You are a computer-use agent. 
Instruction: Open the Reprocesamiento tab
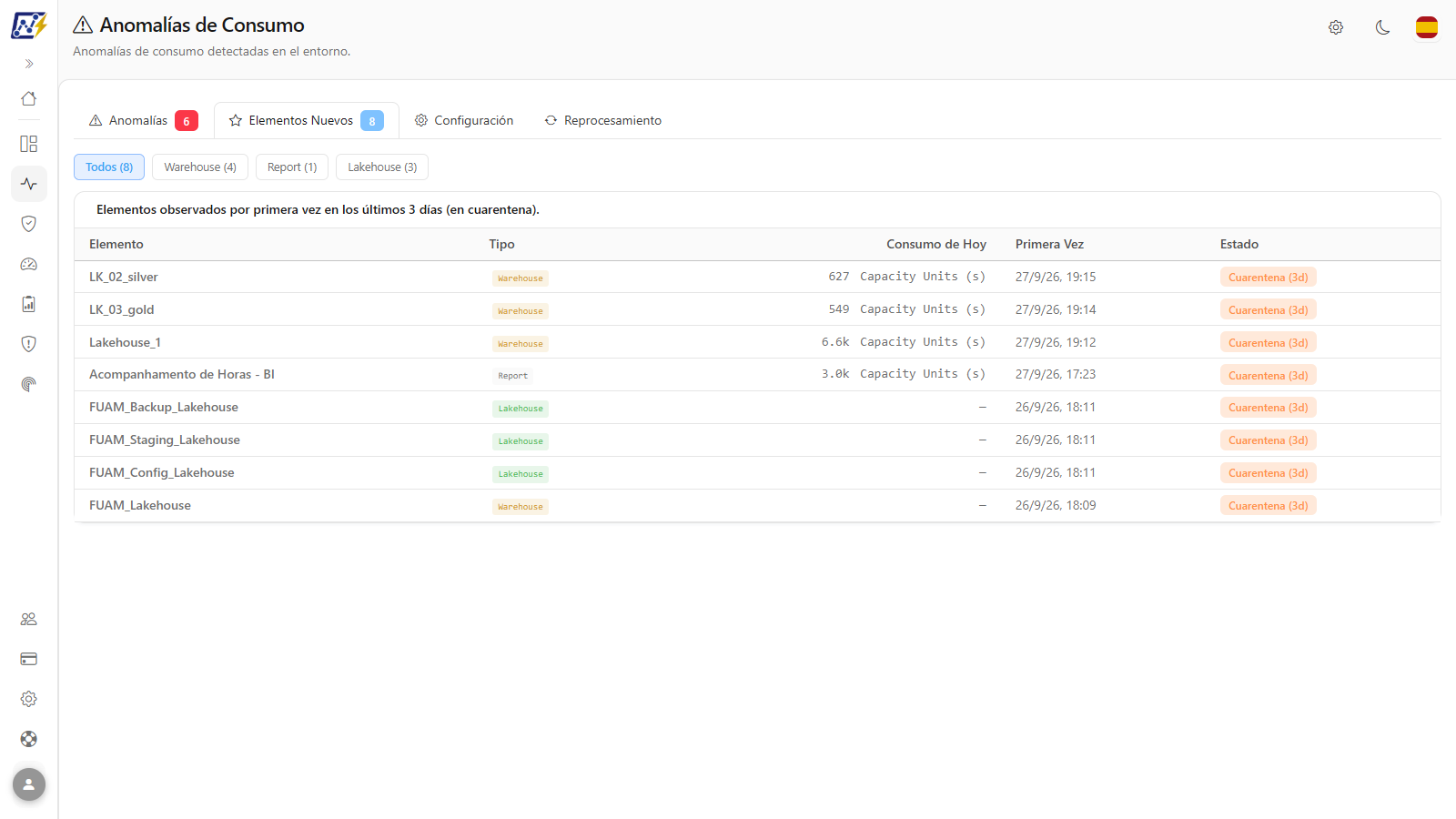click(x=603, y=120)
